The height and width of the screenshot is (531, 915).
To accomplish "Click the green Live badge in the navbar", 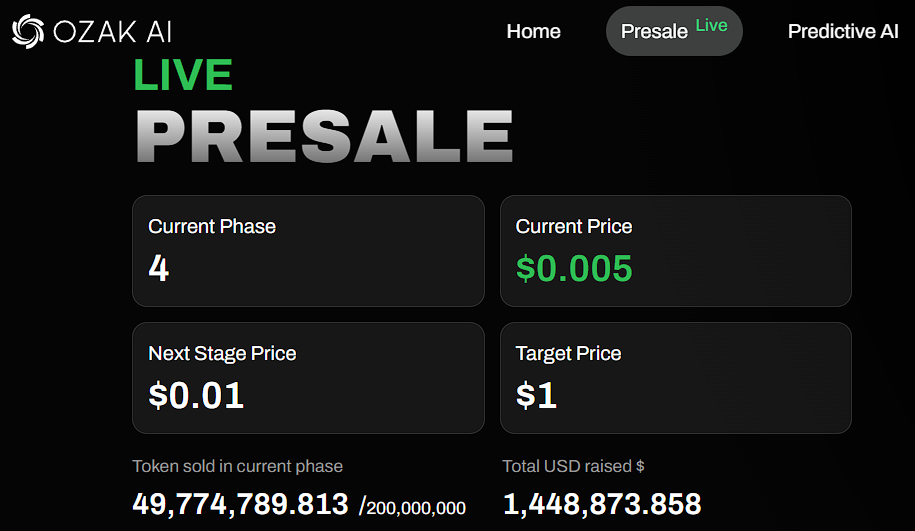I will 712,25.
